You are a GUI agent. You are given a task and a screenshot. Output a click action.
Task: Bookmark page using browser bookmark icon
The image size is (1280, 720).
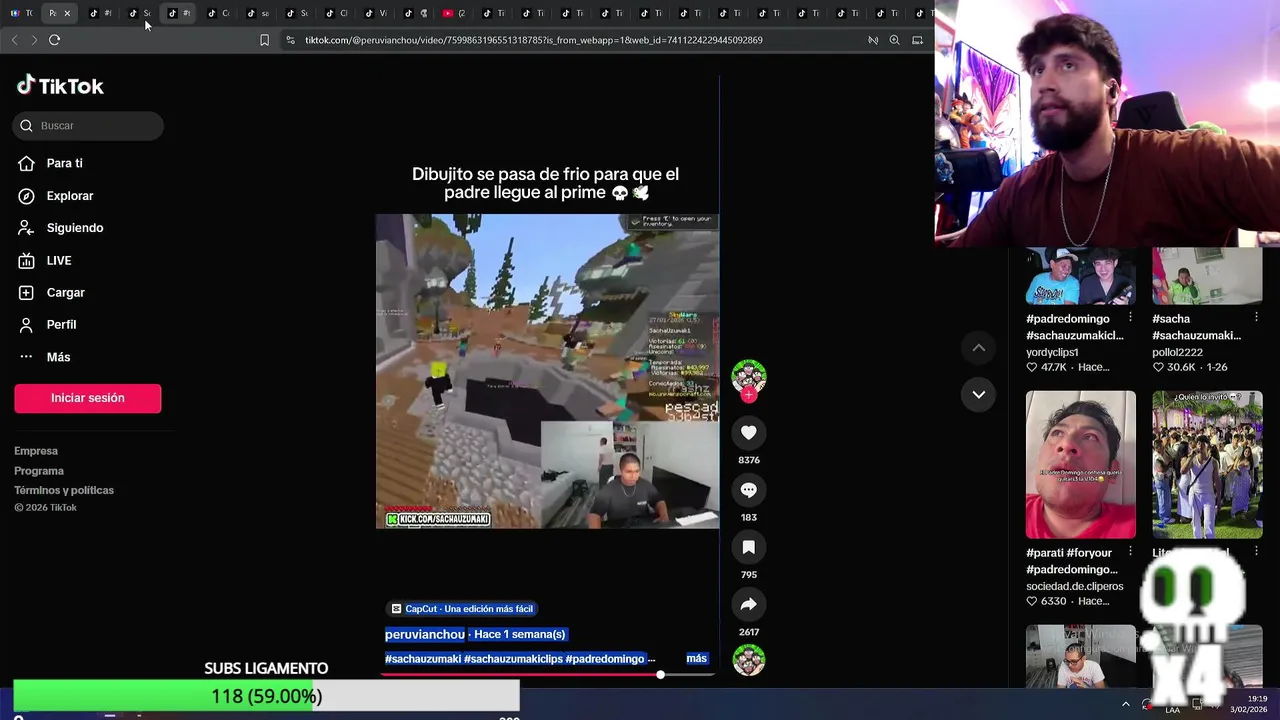click(x=264, y=40)
